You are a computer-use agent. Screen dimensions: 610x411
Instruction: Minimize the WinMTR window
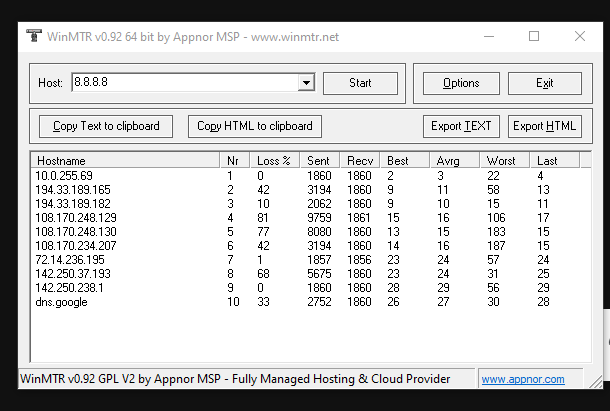[x=488, y=36]
